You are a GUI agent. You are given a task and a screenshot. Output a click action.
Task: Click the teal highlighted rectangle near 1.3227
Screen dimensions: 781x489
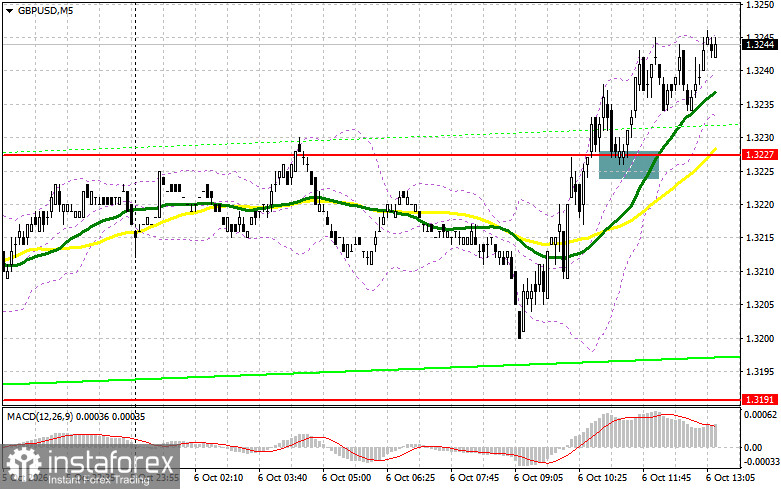(629, 165)
